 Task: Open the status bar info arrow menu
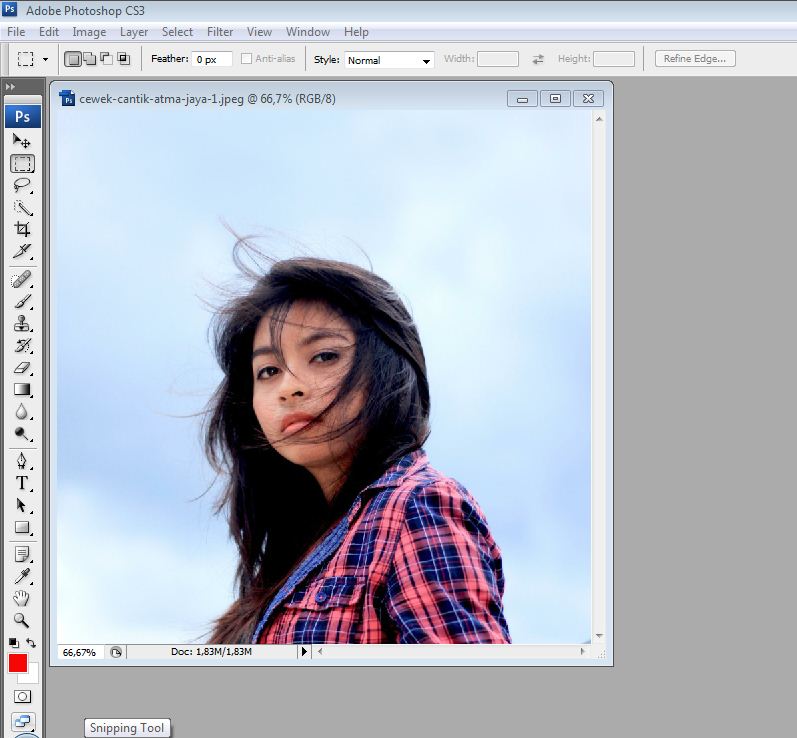click(x=303, y=651)
